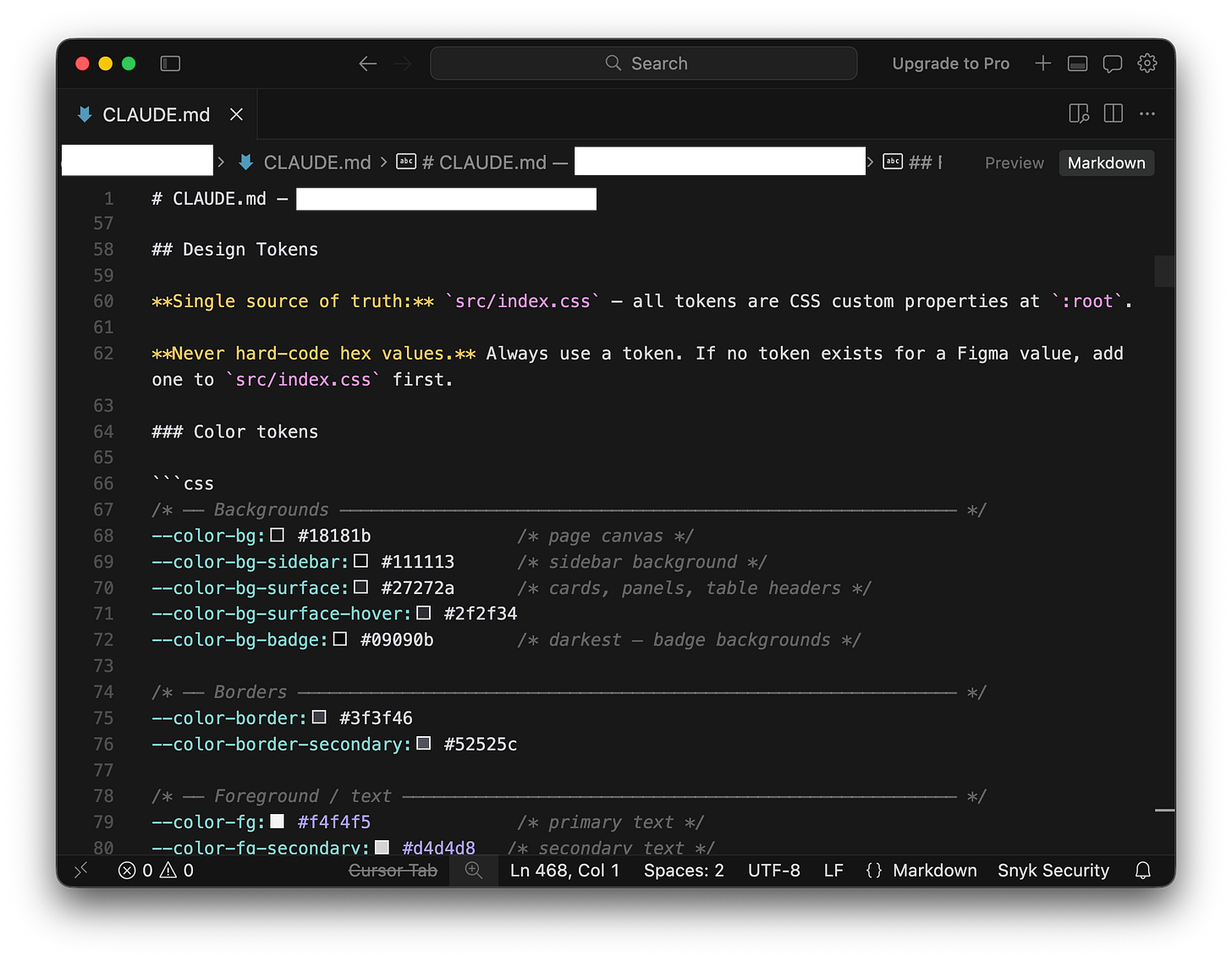1232x962 pixels.
Task: Open preview to the side icon
Action: (1079, 113)
